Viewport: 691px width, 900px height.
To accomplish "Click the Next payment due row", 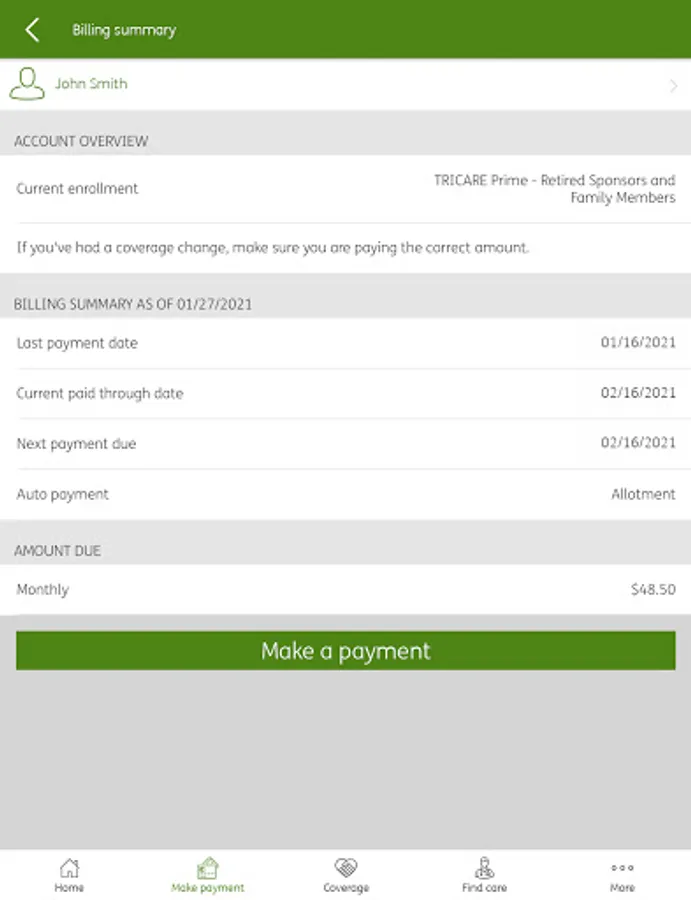I will [345, 444].
